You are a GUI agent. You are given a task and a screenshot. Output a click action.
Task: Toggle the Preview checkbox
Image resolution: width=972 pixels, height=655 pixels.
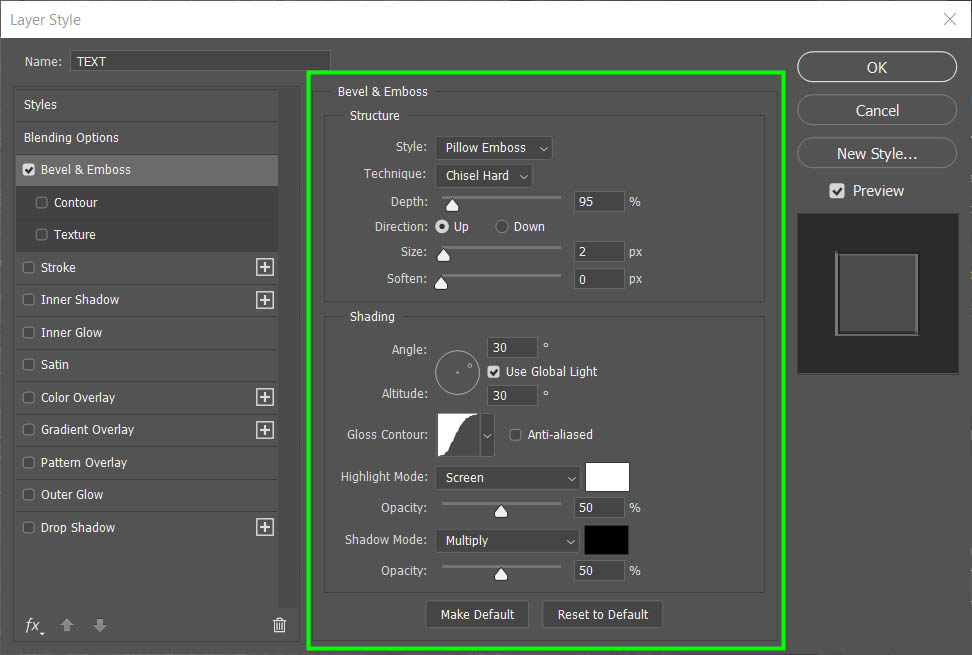click(837, 191)
